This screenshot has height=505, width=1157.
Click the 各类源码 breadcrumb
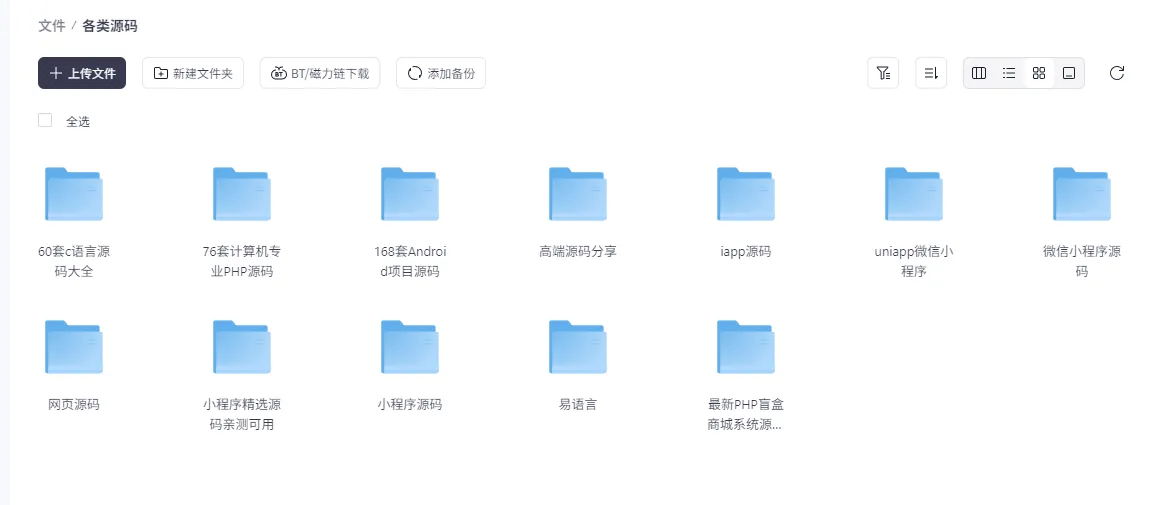click(x=109, y=26)
